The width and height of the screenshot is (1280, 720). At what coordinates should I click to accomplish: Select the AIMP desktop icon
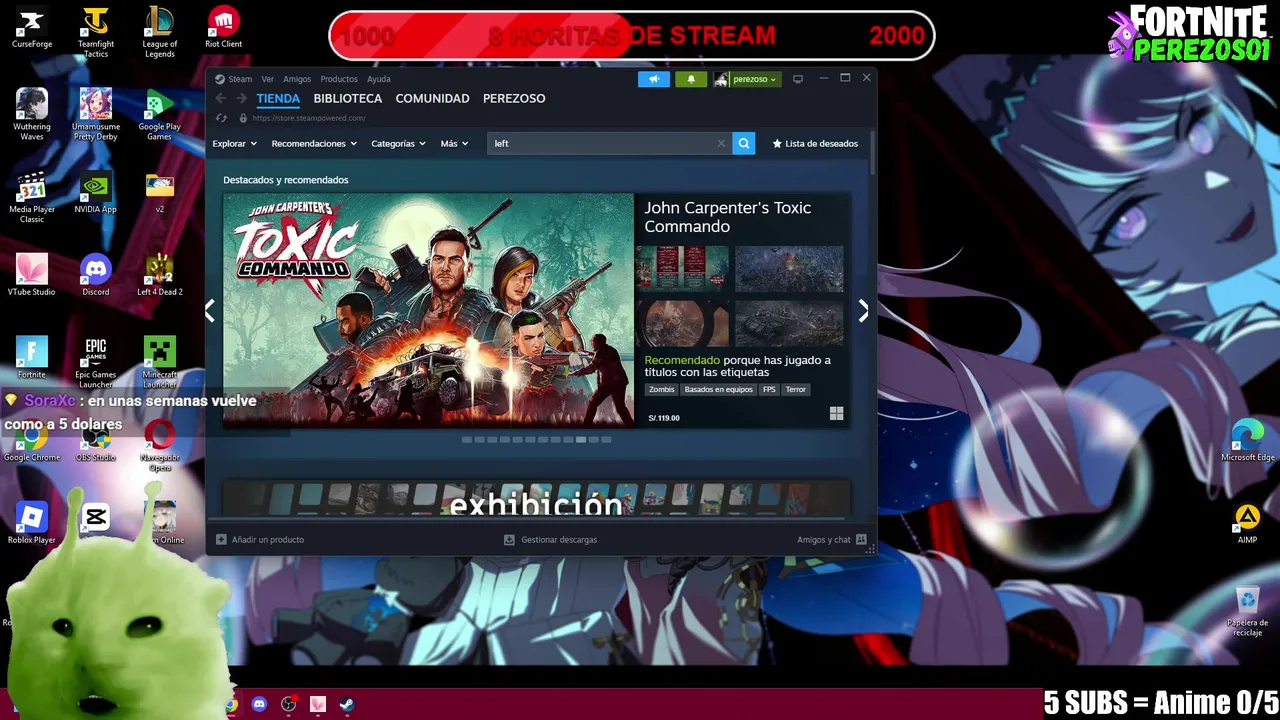(1247, 523)
